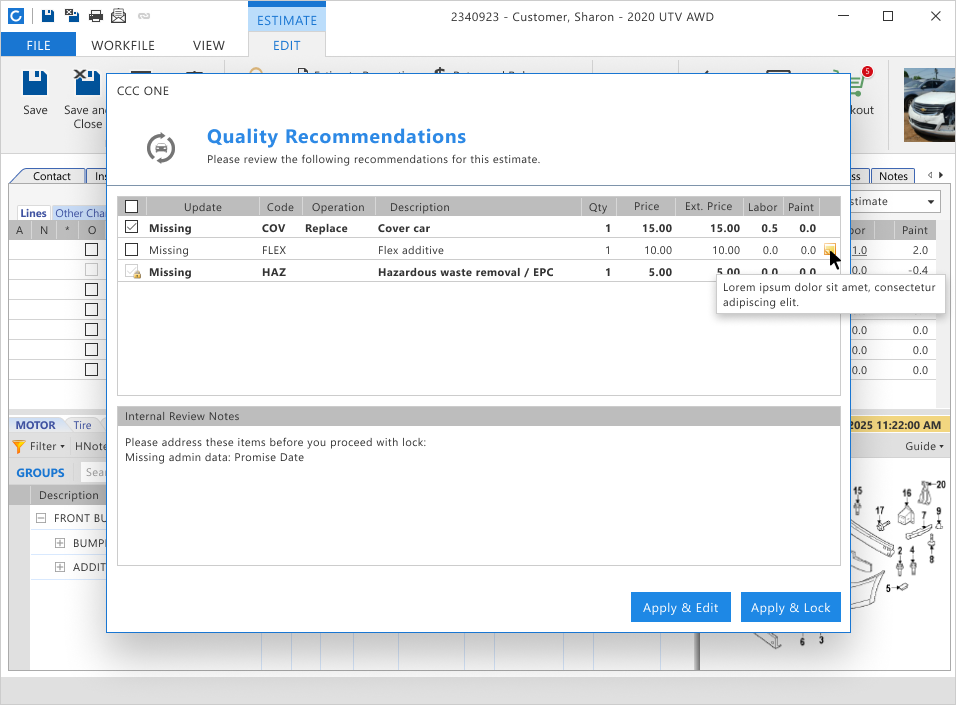Click the small save-and-close icon in the title bar

point(71,16)
